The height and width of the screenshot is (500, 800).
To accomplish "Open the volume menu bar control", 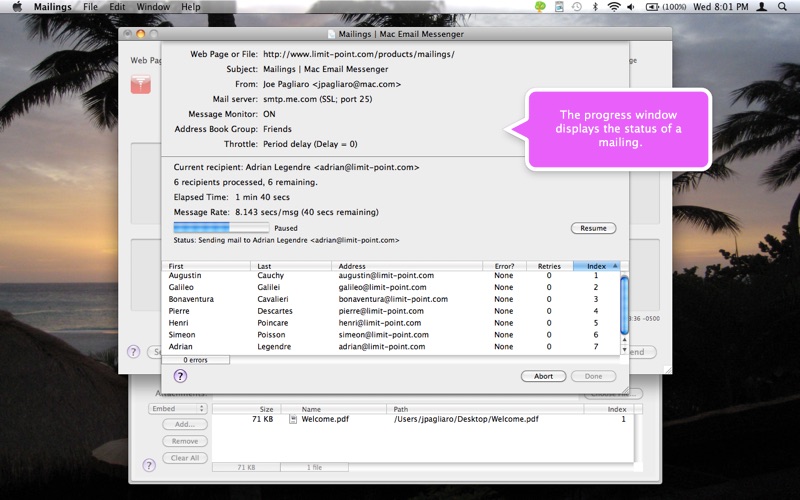I will [x=631, y=7].
